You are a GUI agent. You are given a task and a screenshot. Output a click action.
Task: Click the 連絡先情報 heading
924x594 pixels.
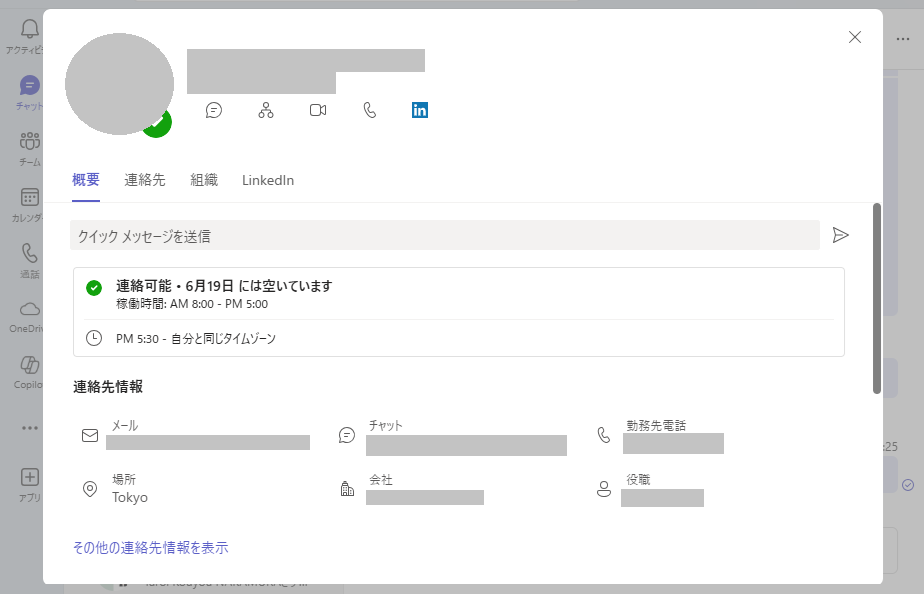tap(108, 387)
